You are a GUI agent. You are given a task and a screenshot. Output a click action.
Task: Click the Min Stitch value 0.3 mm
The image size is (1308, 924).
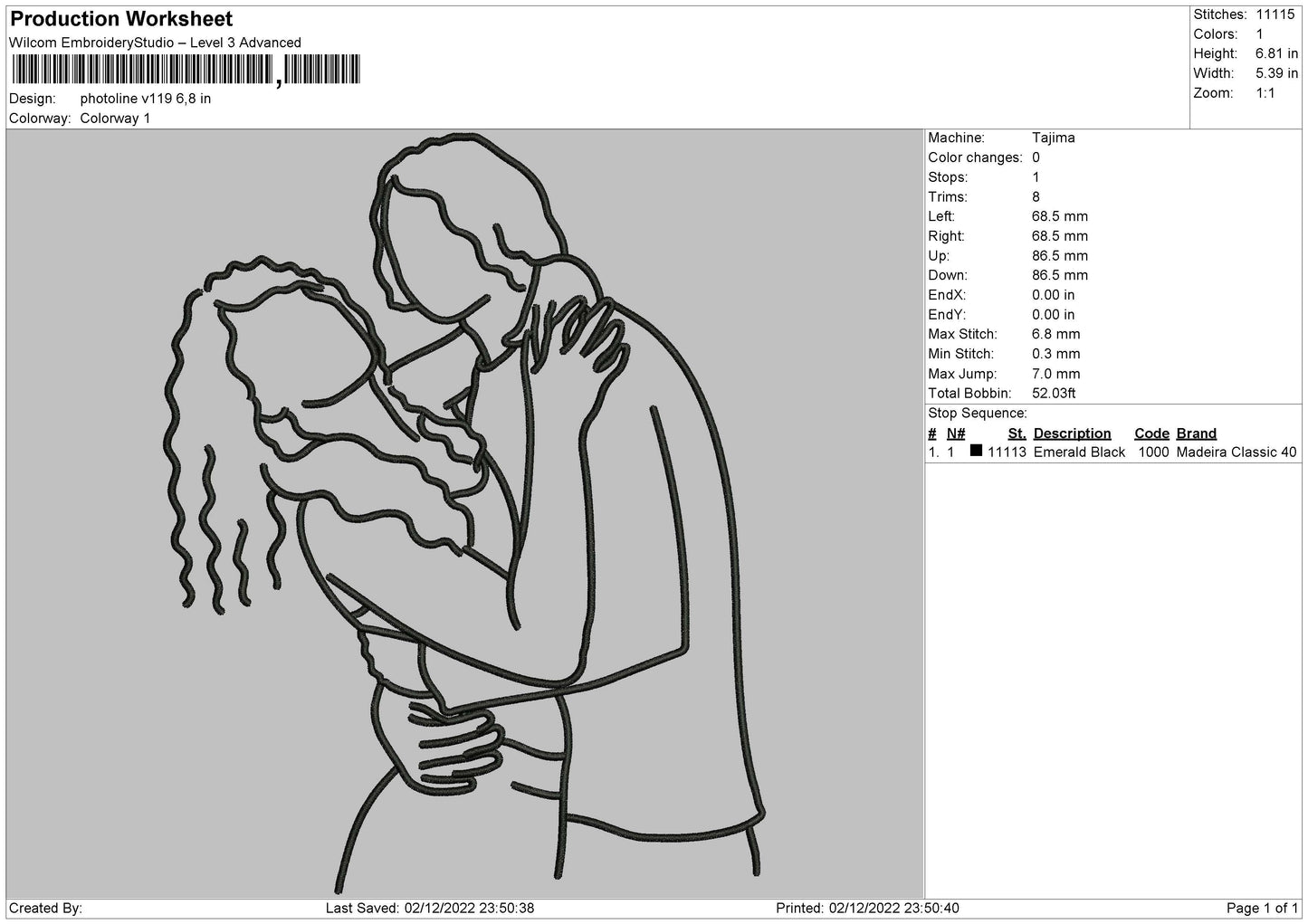point(1056,354)
